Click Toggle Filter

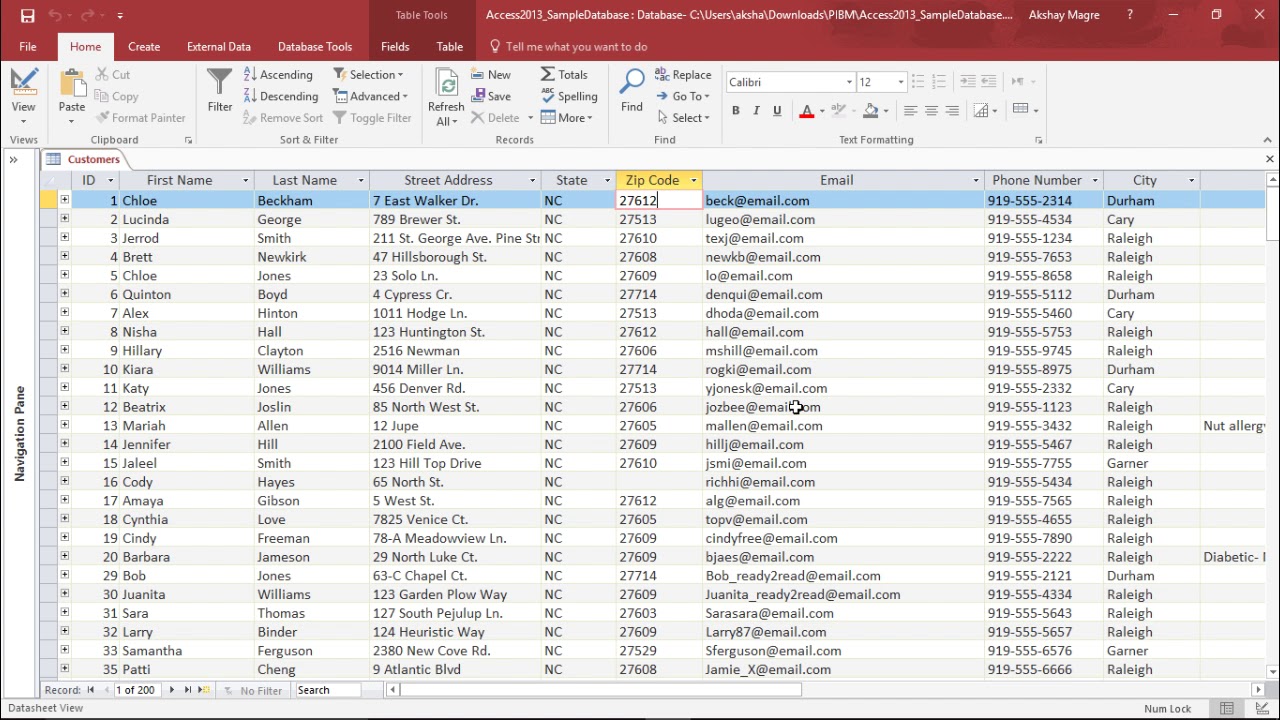tap(372, 118)
